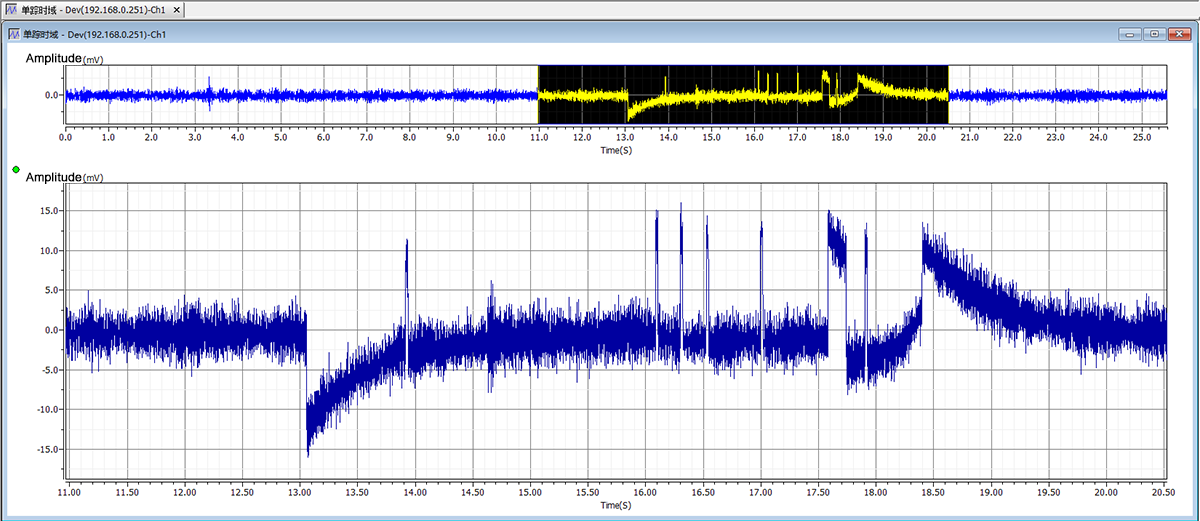Click the lower plot Time(S) axis label
This screenshot has height=521, width=1200.
click(616, 505)
